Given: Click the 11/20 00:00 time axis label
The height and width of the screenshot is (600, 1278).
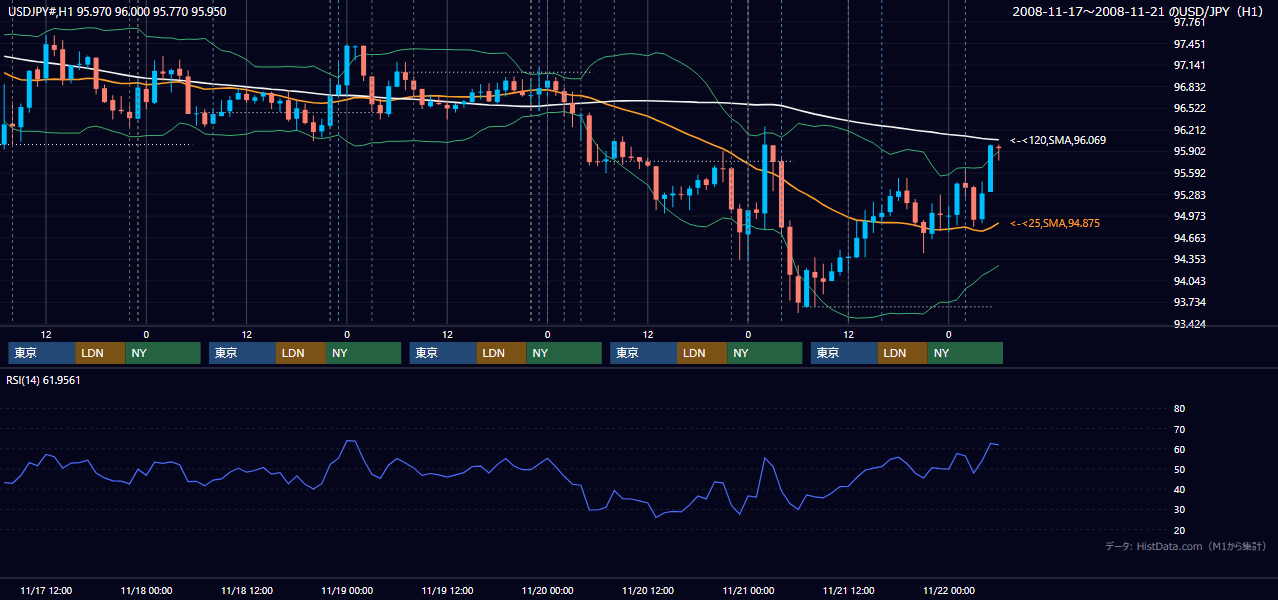Looking at the screenshot, I should pos(548,591).
